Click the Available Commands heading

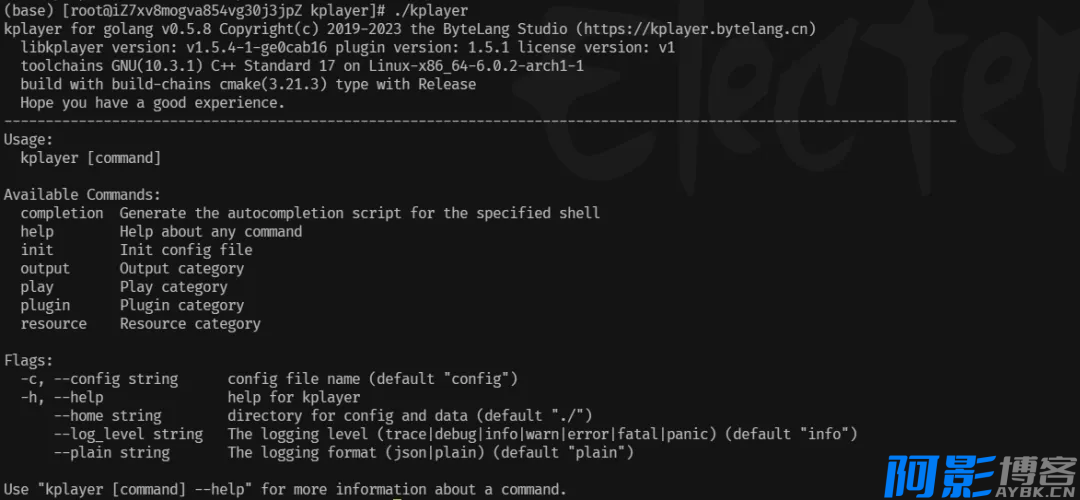(x=82, y=195)
